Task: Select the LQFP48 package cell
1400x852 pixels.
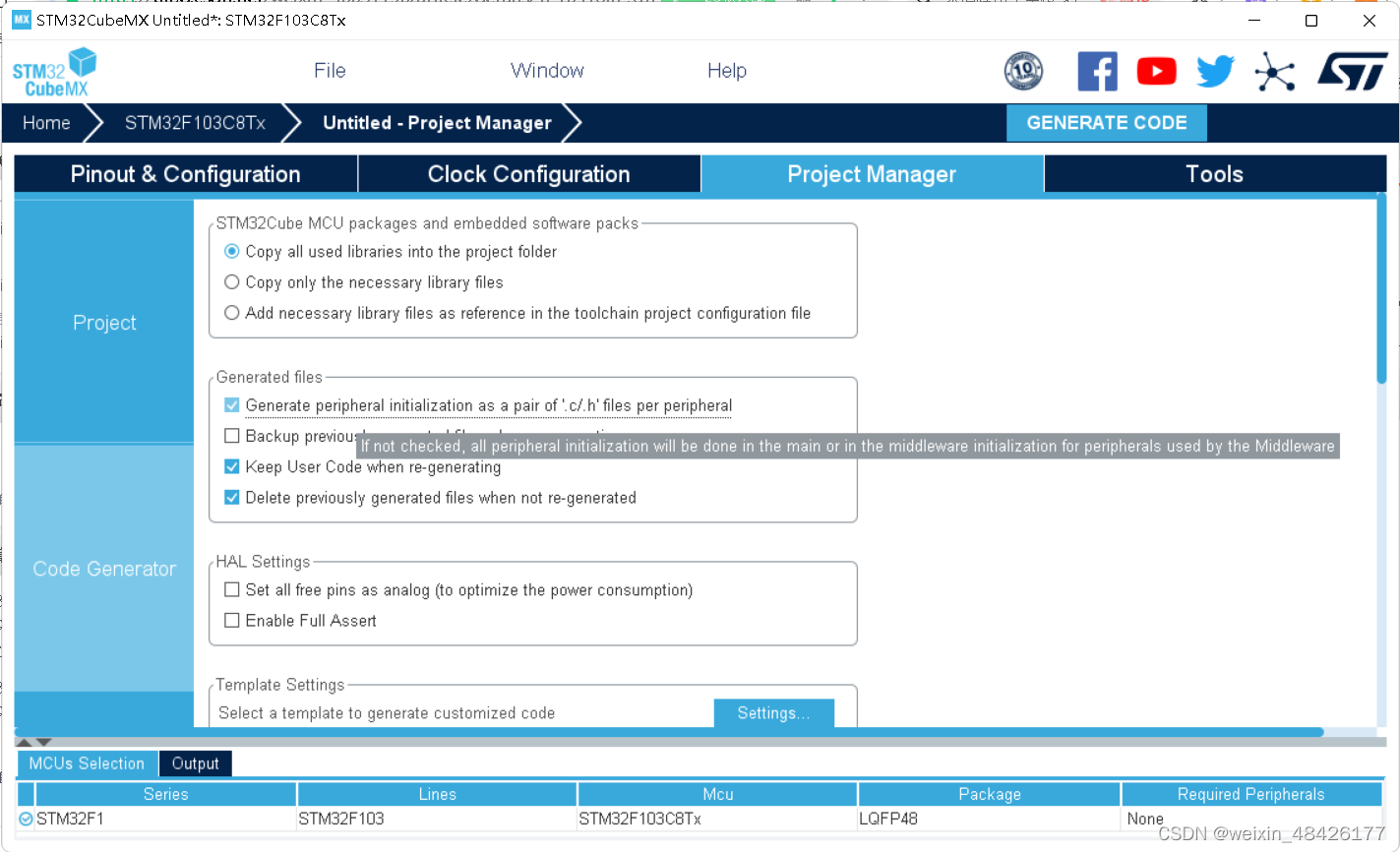Action: point(989,819)
